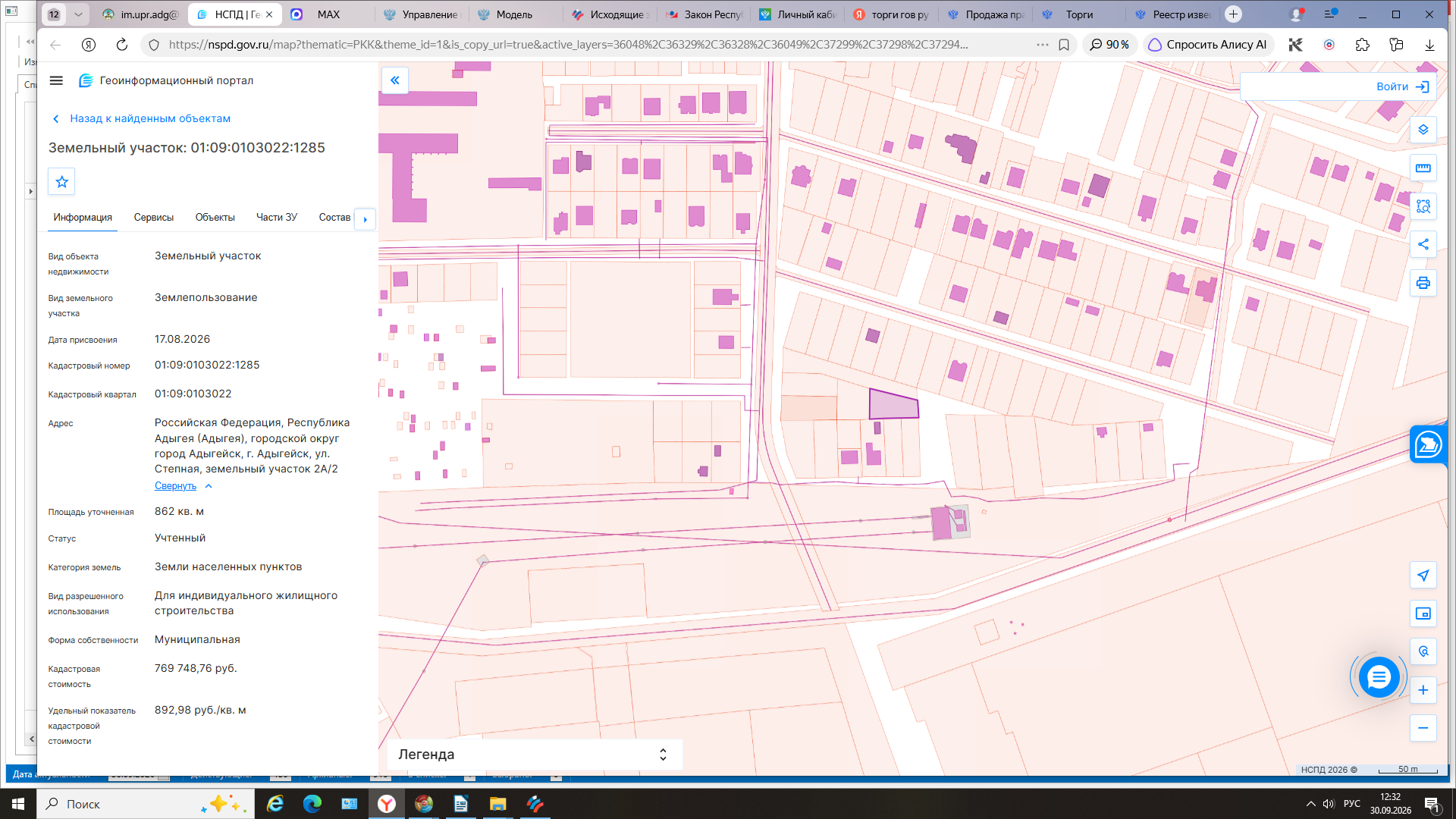This screenshot has height=819, width=1456.
Task: Open Yandex Browser from the taskbar
Action: coord(387,804)
